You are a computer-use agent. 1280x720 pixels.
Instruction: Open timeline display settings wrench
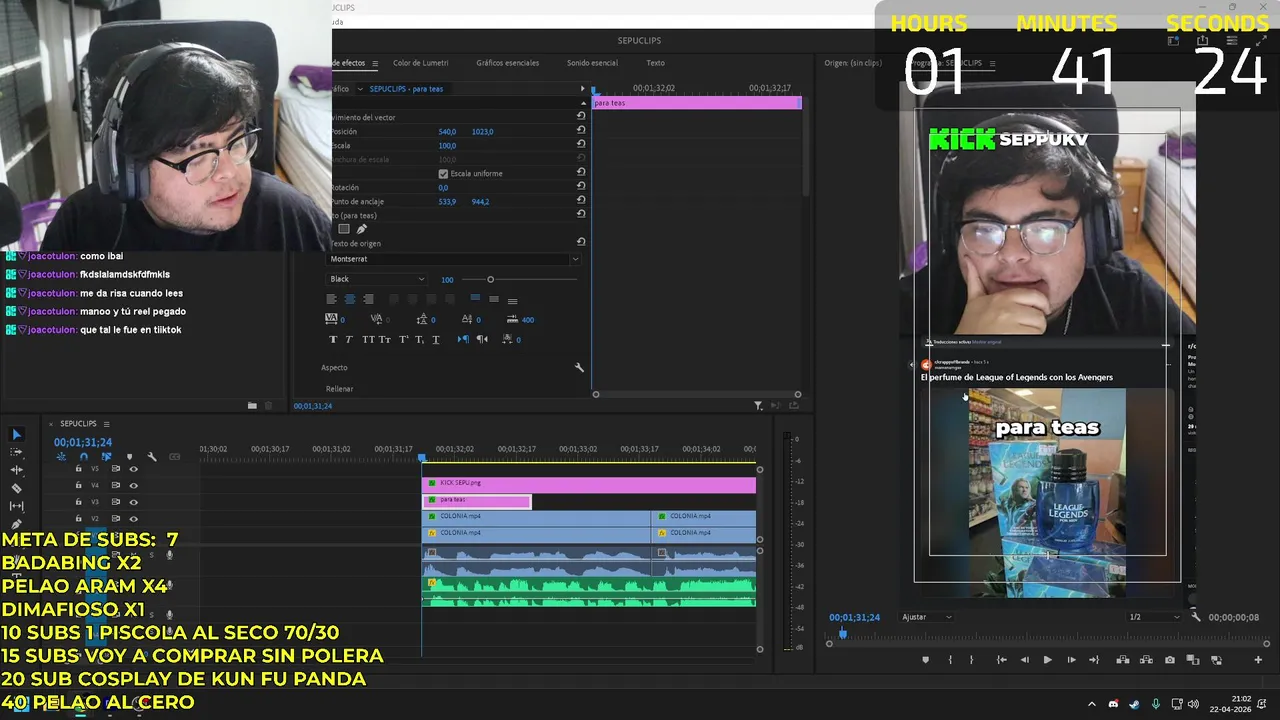pyautogui.click(x=152, y=457)
